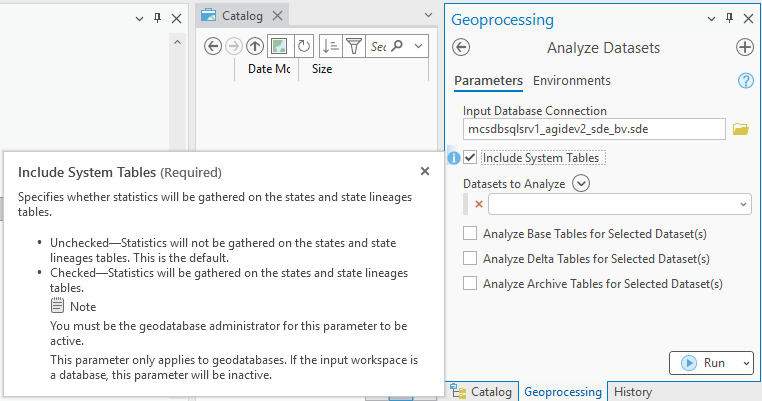
Task: Check Analyze Archive Tables for Selected Dataset(s)
Action: [x=470, y=283]
